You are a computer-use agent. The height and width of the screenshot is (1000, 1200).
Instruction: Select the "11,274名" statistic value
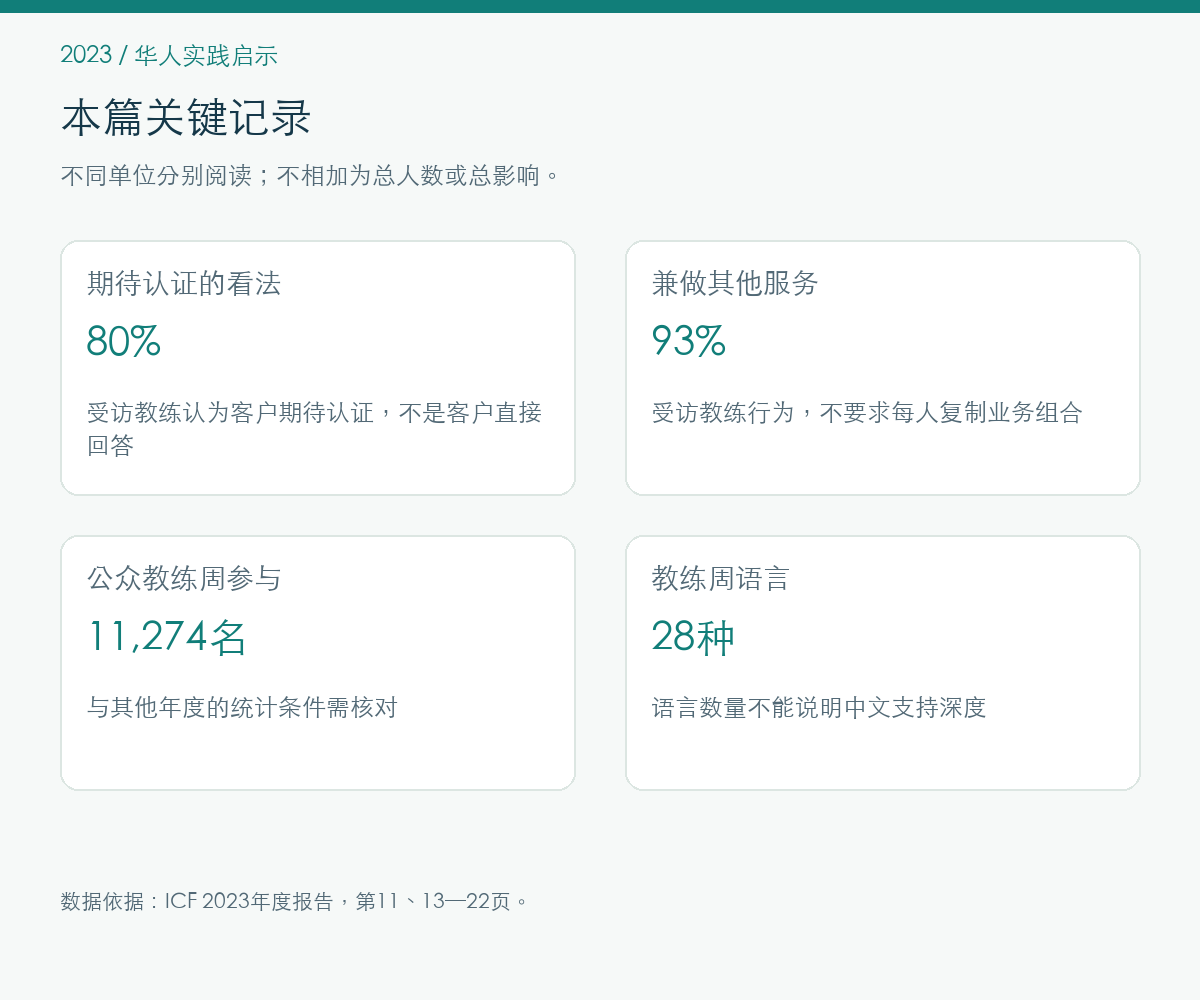point(167,637)
